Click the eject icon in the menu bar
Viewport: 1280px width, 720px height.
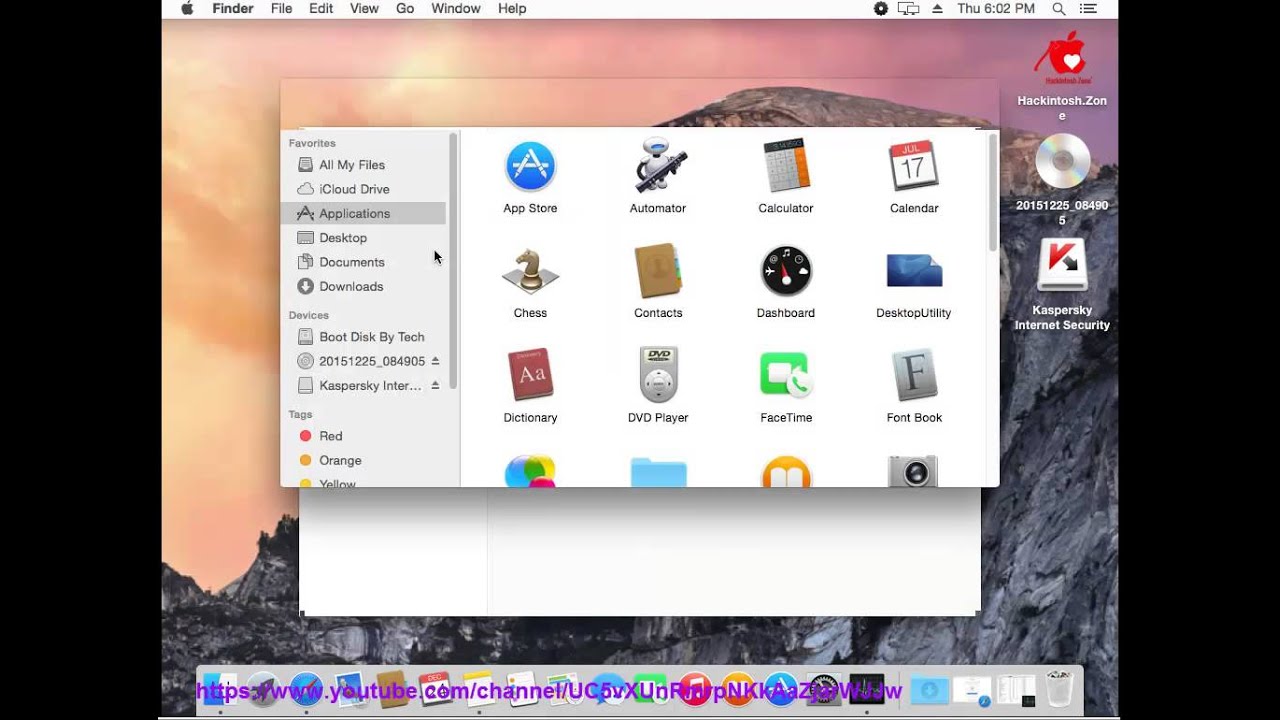click(x=937, y=8)
